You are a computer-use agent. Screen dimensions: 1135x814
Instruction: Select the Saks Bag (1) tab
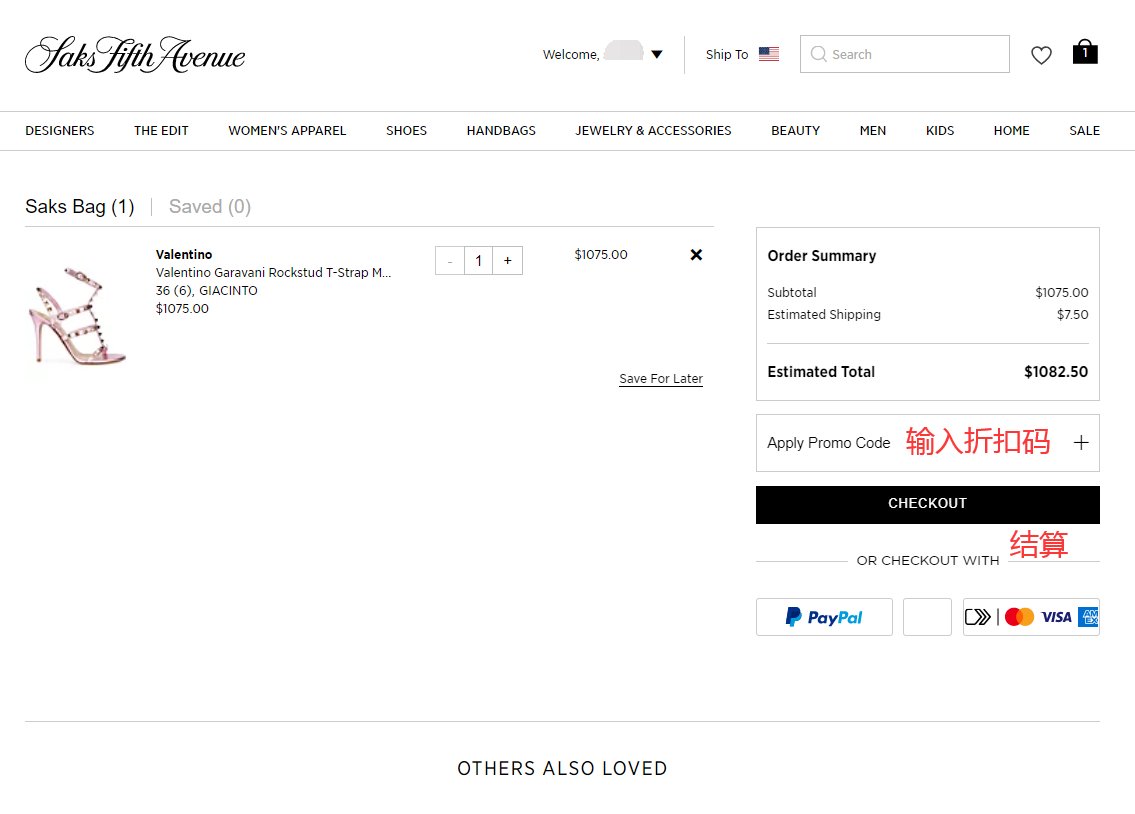pyautogui.click(x=80, y=207)
